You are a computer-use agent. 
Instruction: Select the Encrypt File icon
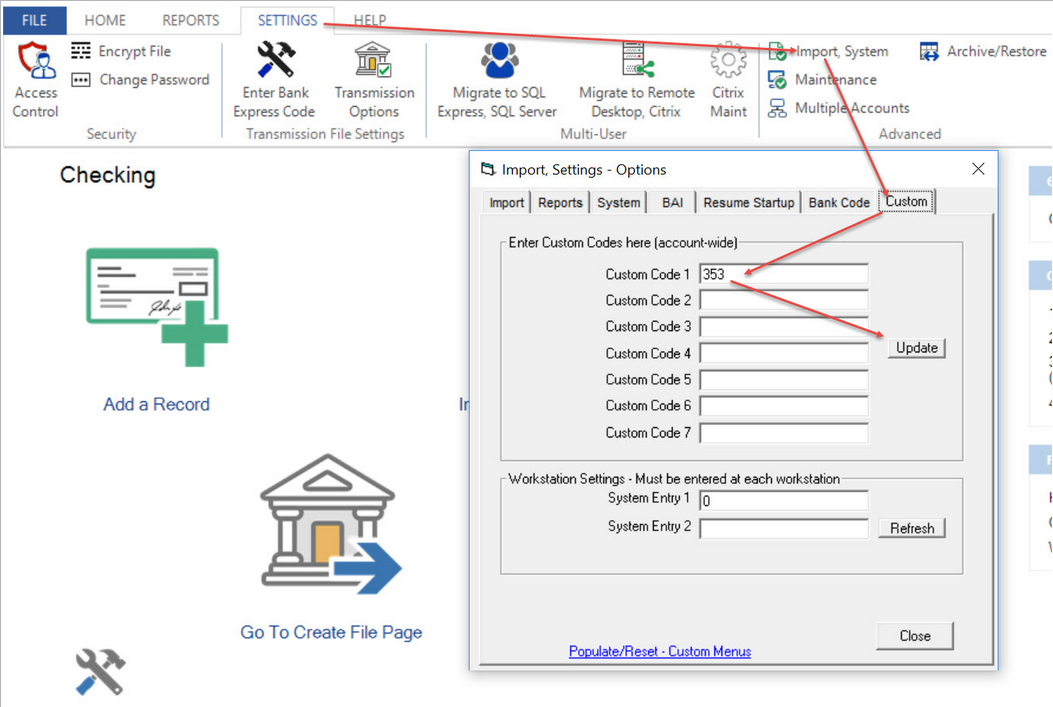81,51
